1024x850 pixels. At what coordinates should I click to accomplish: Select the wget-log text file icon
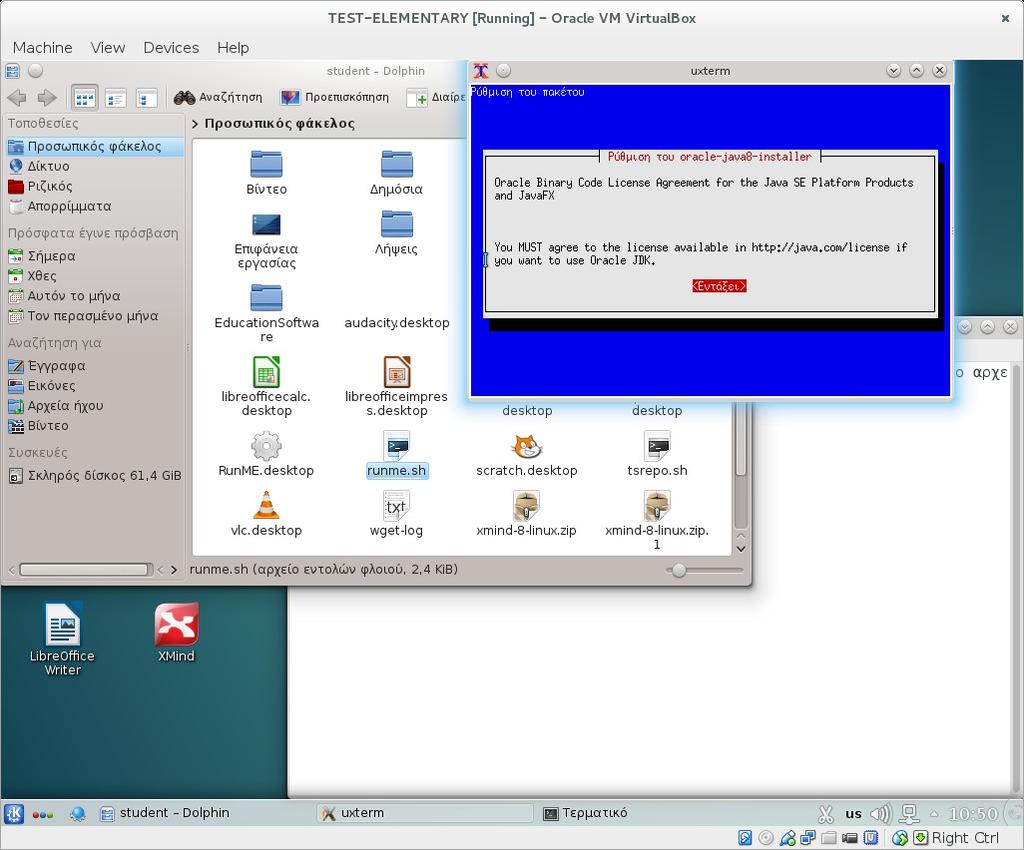point(396,505)
